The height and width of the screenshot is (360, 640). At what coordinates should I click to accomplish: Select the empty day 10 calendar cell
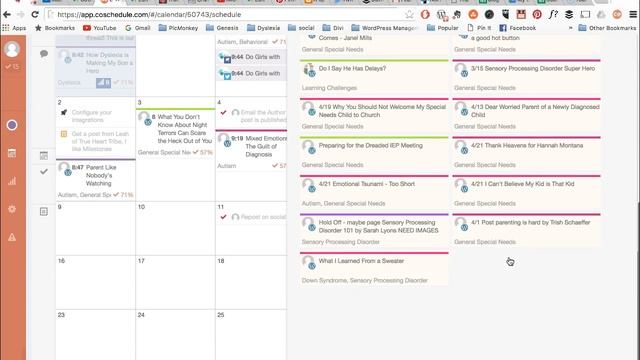pyautogui.click(x=175, y=228)
